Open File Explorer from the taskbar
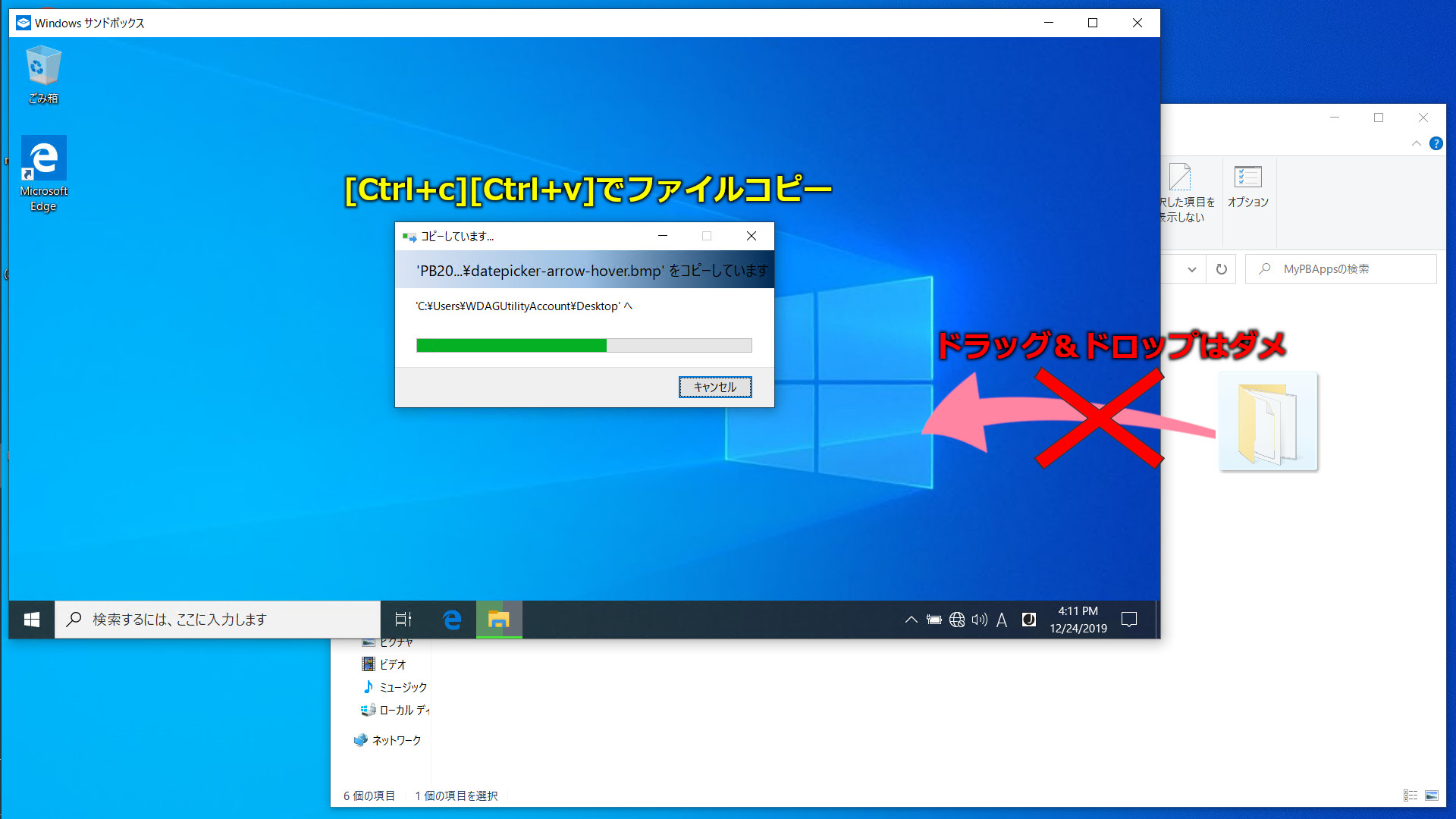Screen dimensions: 1456x819 point(498,620)
